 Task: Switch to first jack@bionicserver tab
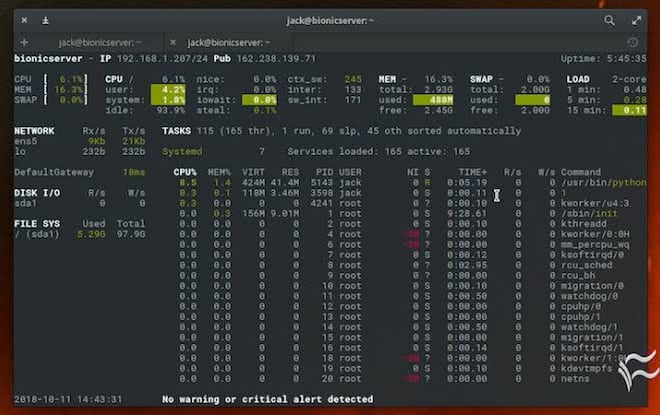pos(100,43)
